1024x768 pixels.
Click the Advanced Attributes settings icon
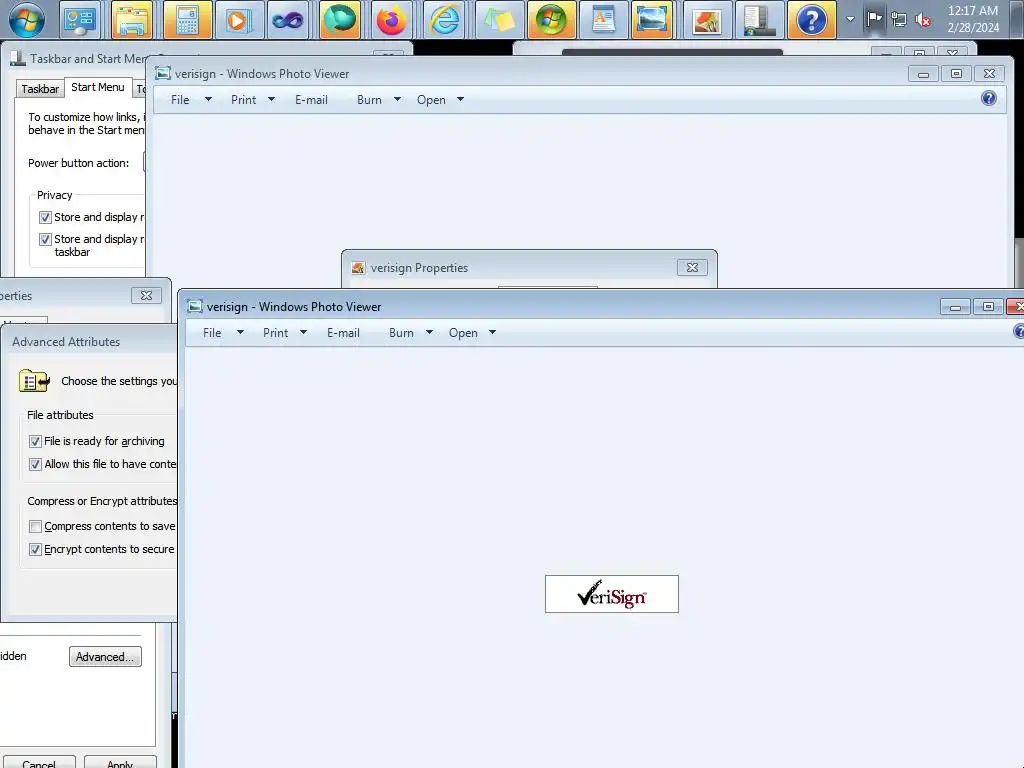(34, 380)
